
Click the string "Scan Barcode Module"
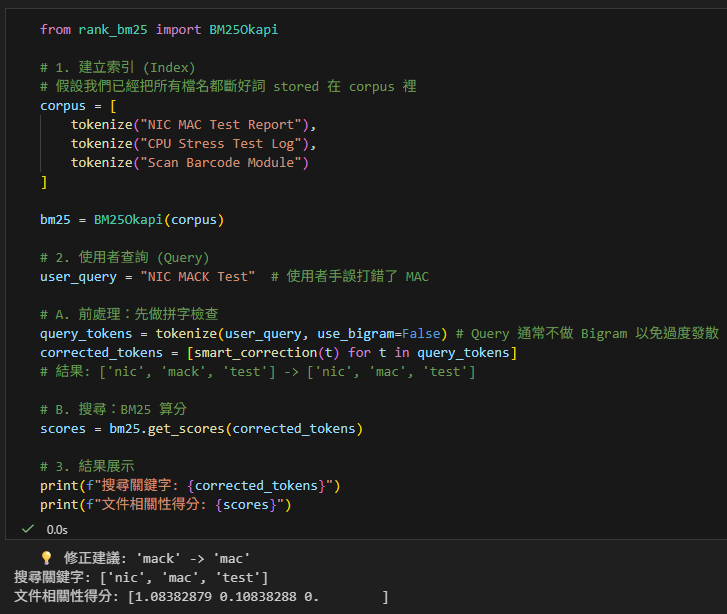pos(221,163)
